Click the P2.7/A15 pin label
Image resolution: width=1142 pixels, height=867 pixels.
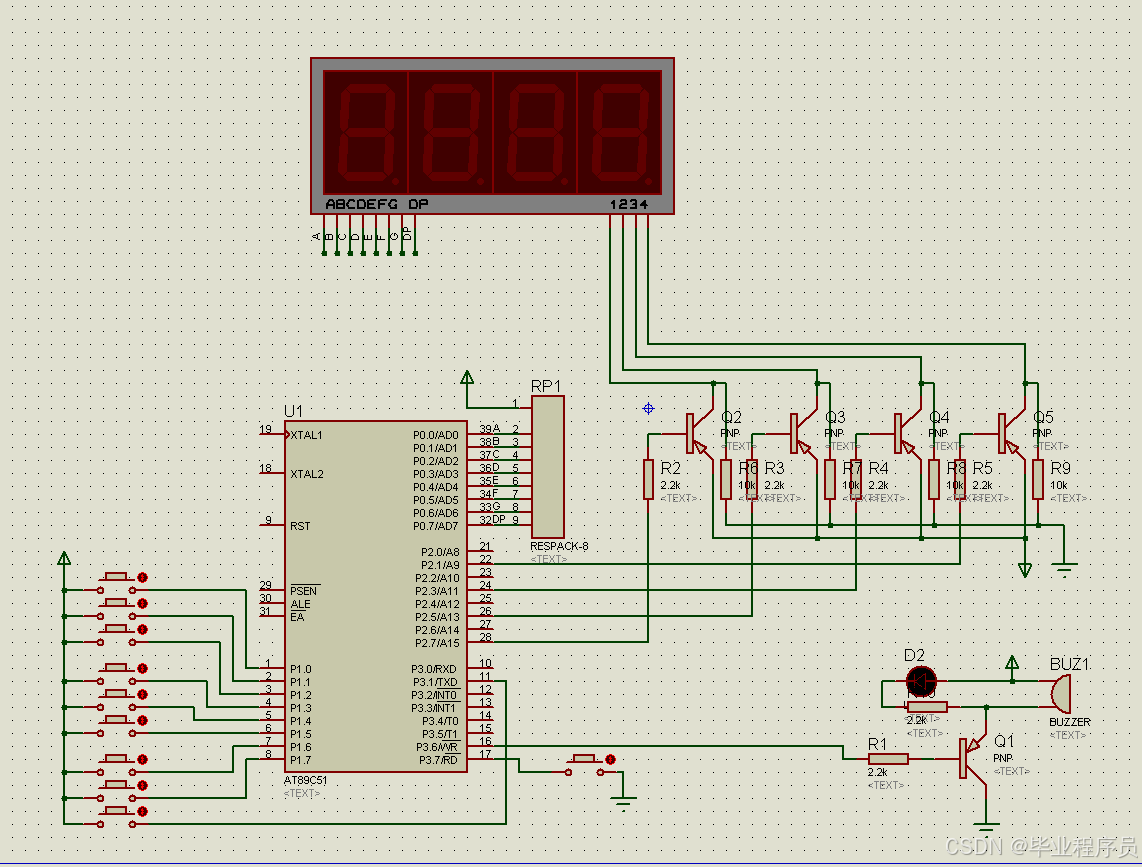437,643
